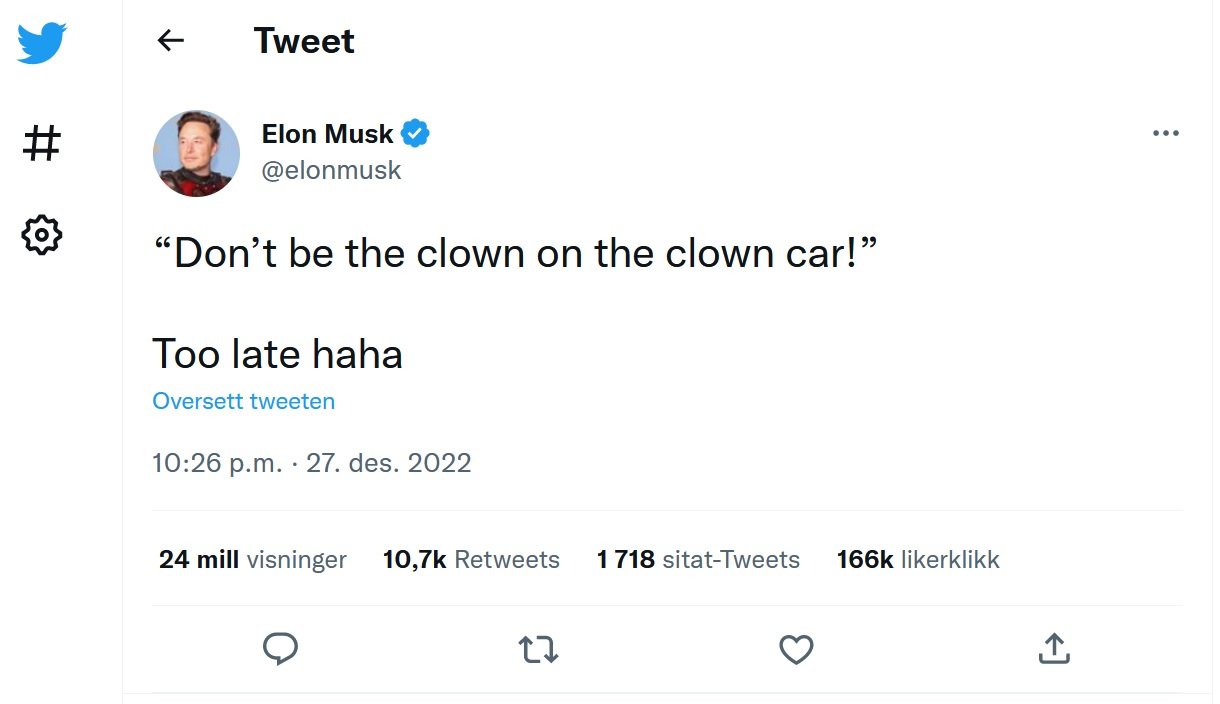Retweet the tweet using the retweet icon
1220x704 pixels.
click(x=537, y=649)
